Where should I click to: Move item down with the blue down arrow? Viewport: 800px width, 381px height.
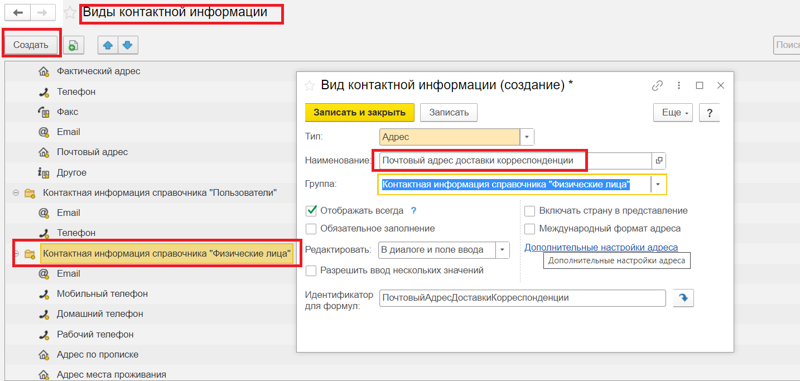point(128,45)
